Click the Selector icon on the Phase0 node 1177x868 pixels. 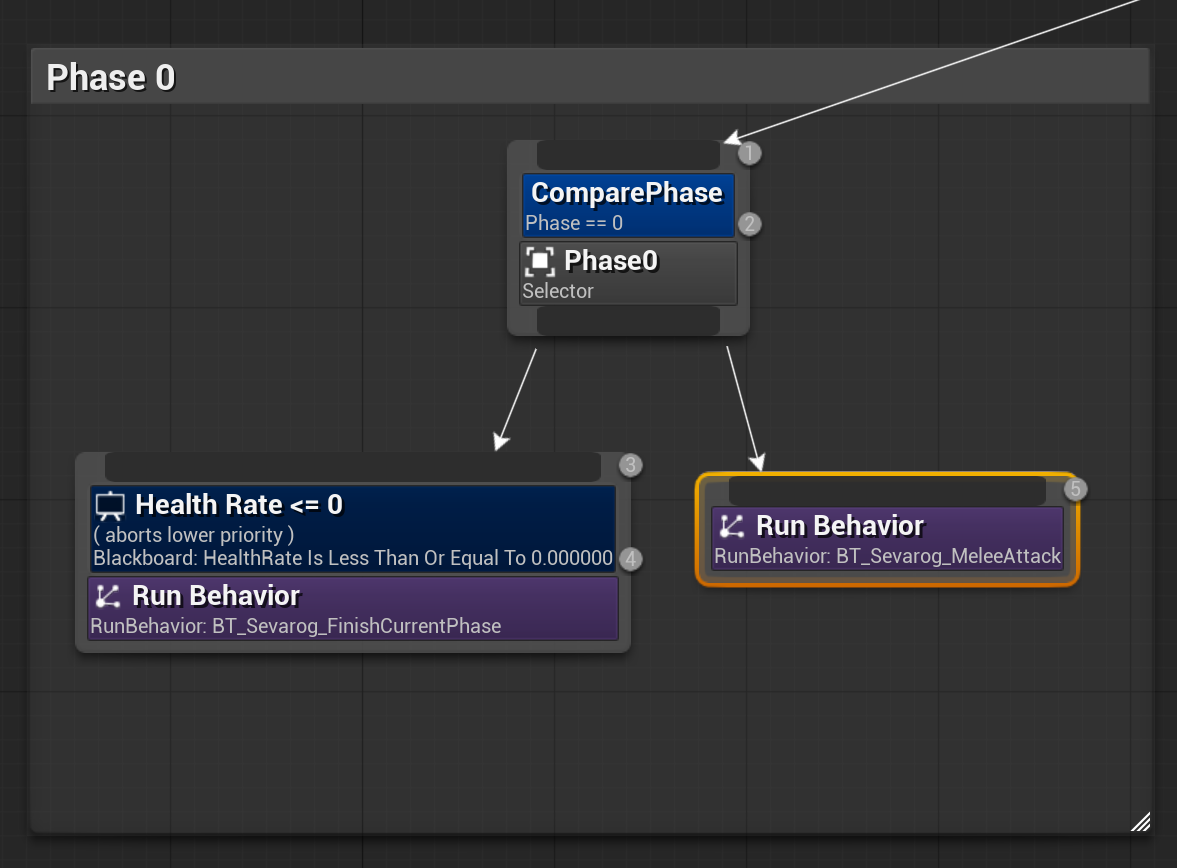(x=540, y=261)
